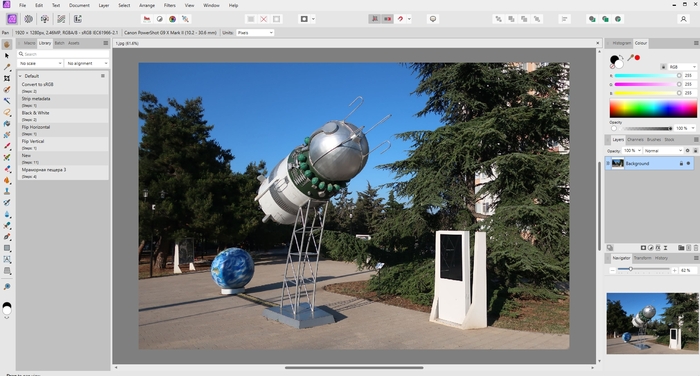This screenshot has width=700, height=376.
Task: Apply Auto Levels from toolbar
Action: coord(147,19)
